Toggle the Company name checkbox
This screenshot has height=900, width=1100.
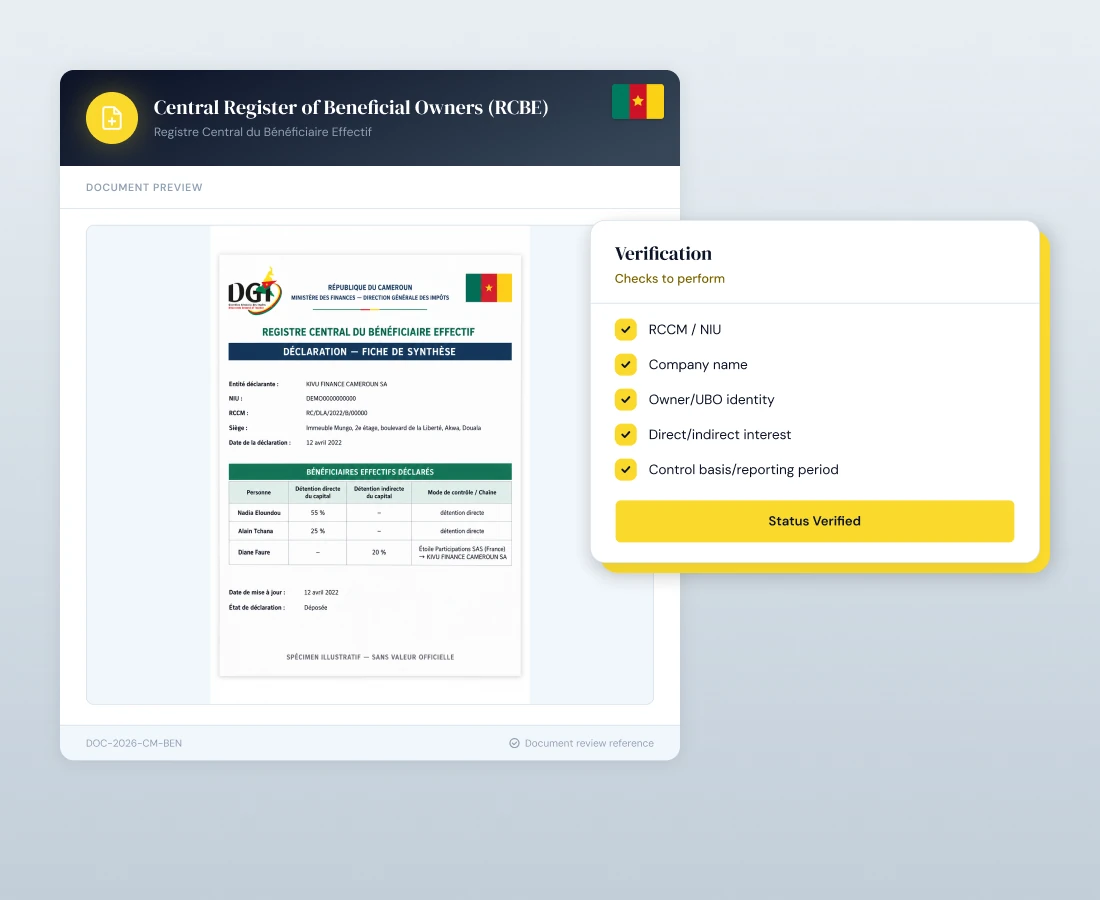pyautogui.click(x=626, y=365)
